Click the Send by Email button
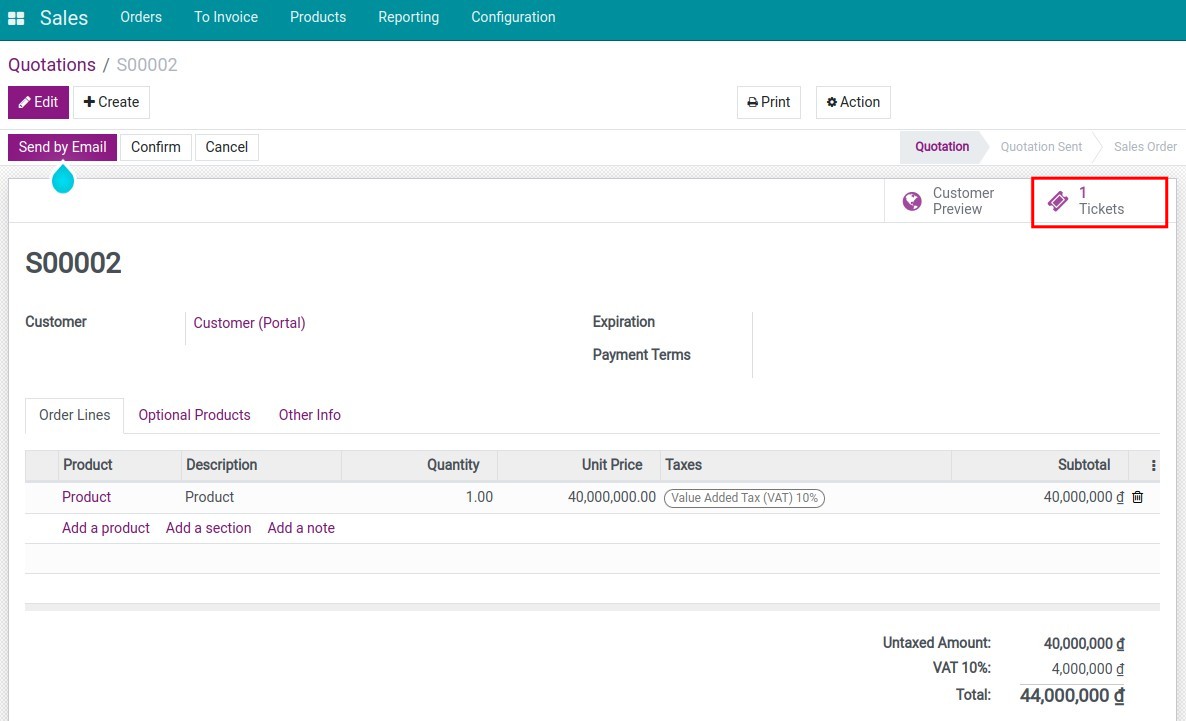This screenshot has height=721, width=1186. 61,146
